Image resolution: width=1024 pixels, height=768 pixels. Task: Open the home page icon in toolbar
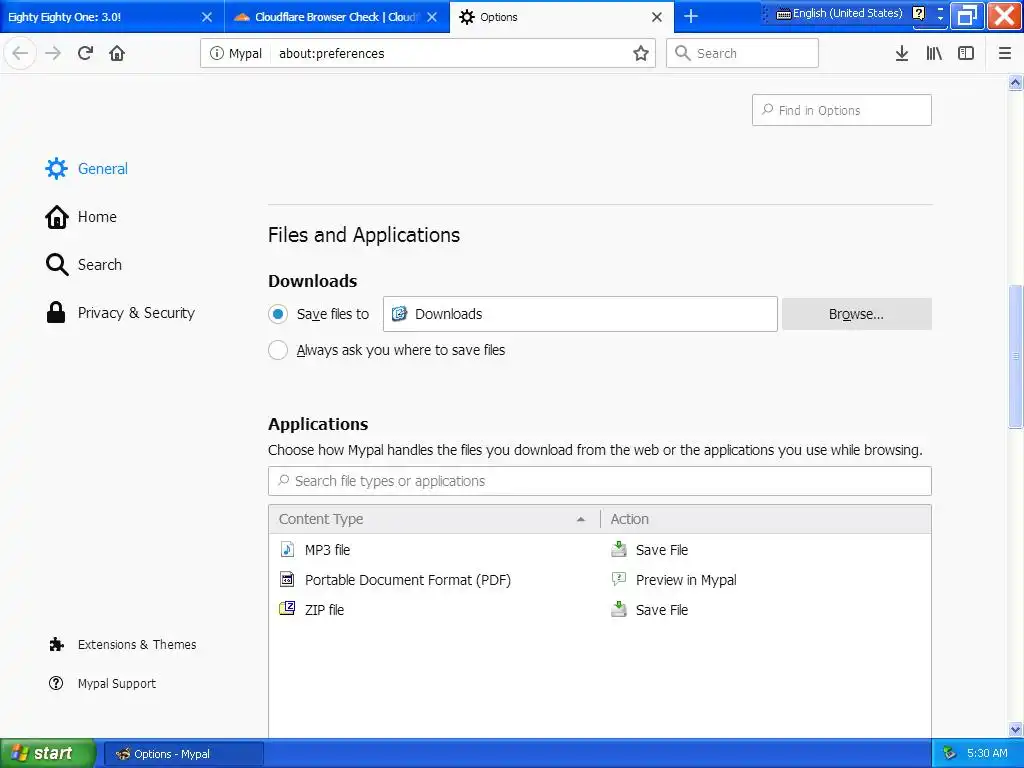[117, 53]
